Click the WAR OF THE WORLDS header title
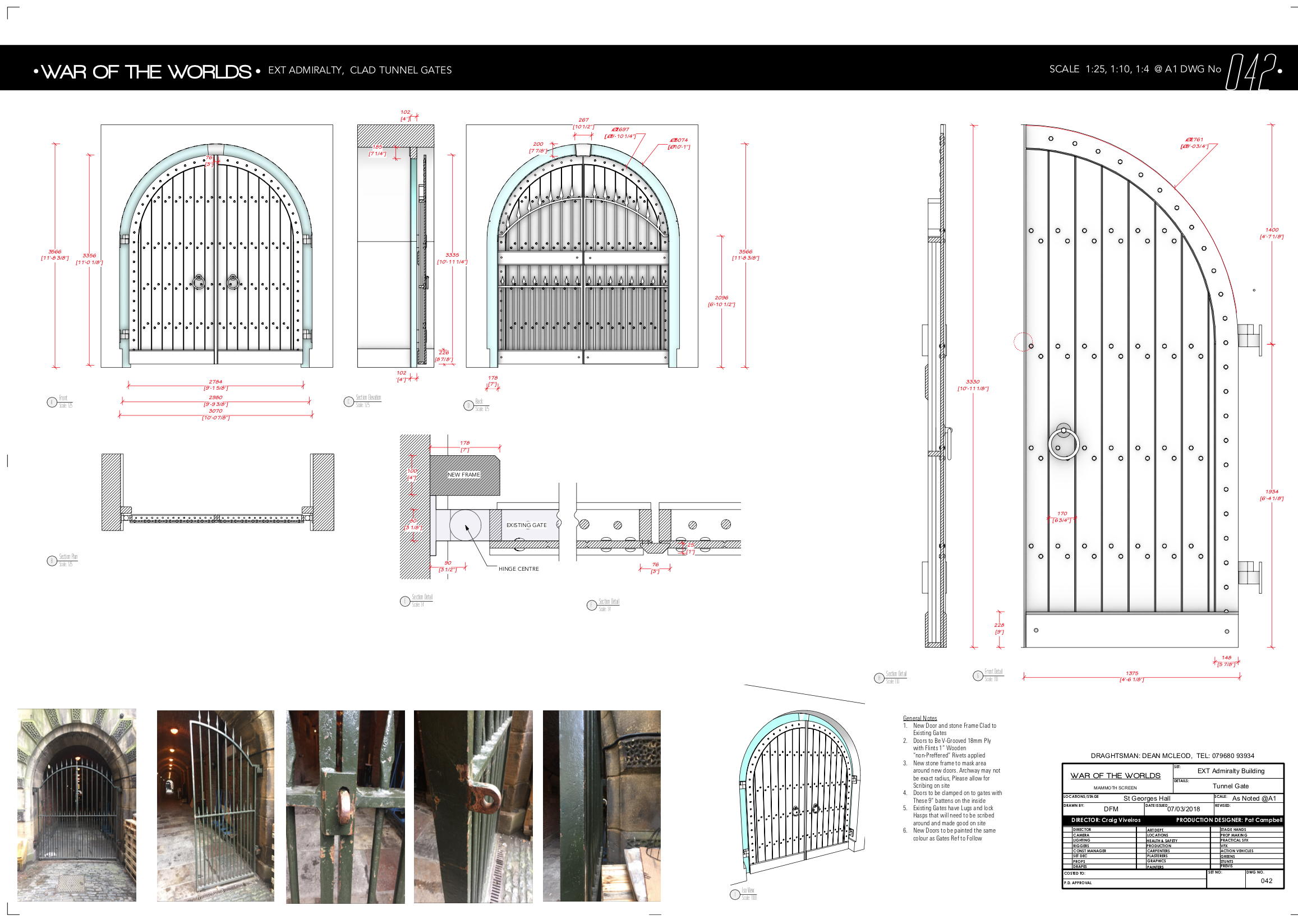1298x924 pixels. 146,72
